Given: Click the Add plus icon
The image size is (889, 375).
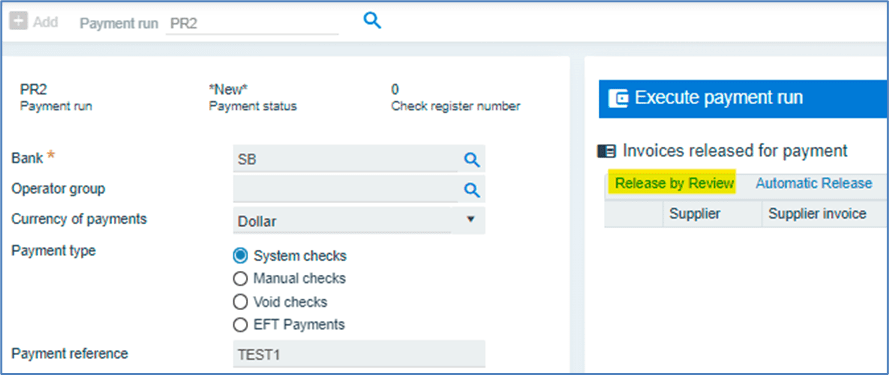Looking at the screenshot, I should pos(19,22).
